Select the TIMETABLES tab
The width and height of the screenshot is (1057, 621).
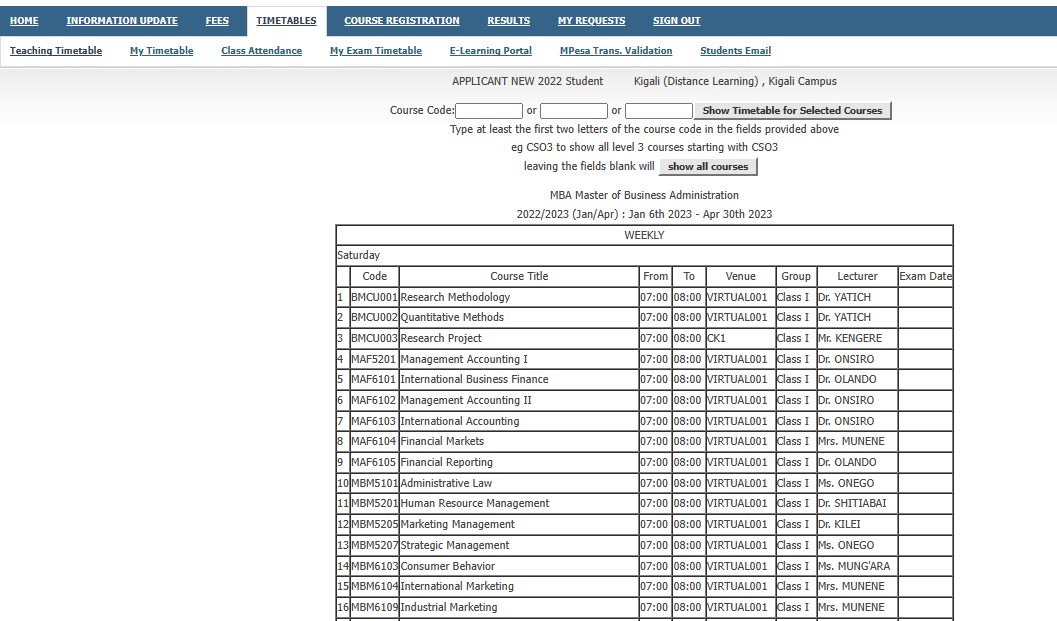pos(286,21)
